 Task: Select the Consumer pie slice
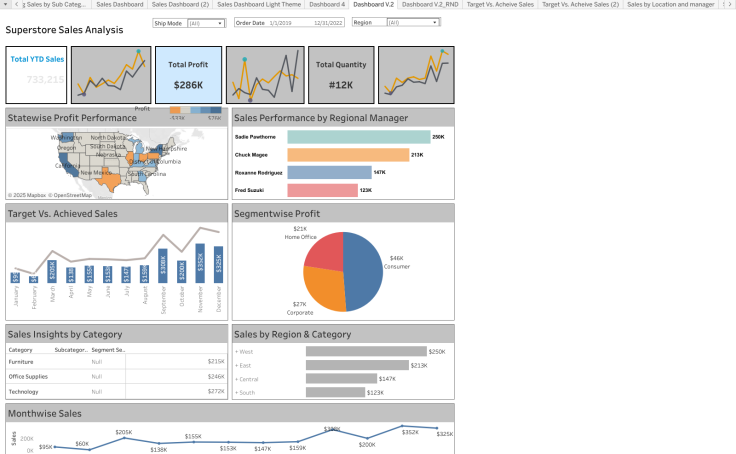(x=366, y=271)
